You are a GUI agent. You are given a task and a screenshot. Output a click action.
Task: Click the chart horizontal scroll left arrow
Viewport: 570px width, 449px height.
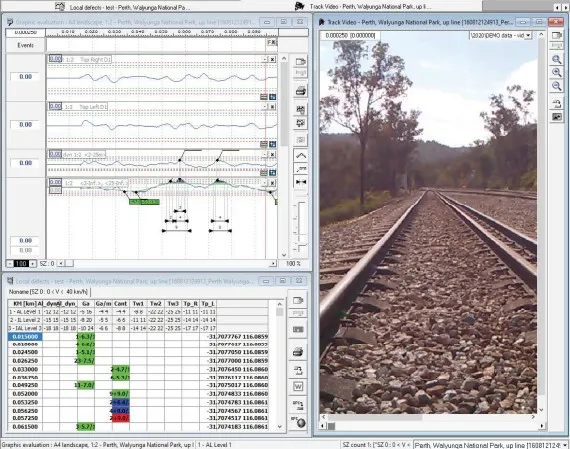(x=61, y=263)
